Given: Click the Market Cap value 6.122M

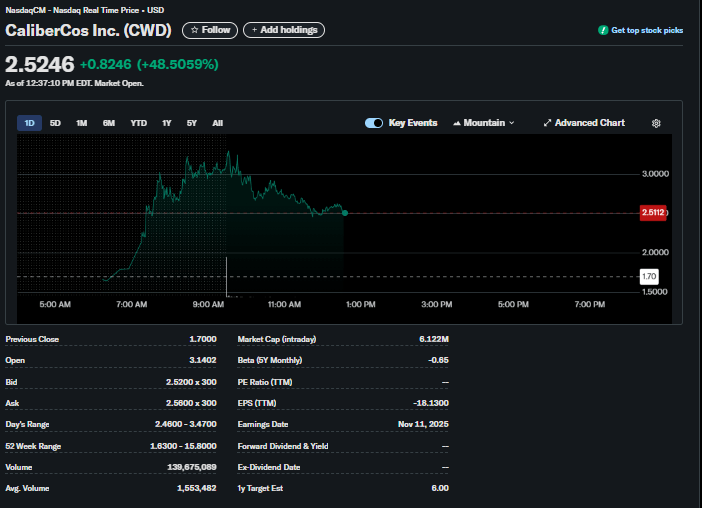Looking at the screenshot, I should pos(434,339).
